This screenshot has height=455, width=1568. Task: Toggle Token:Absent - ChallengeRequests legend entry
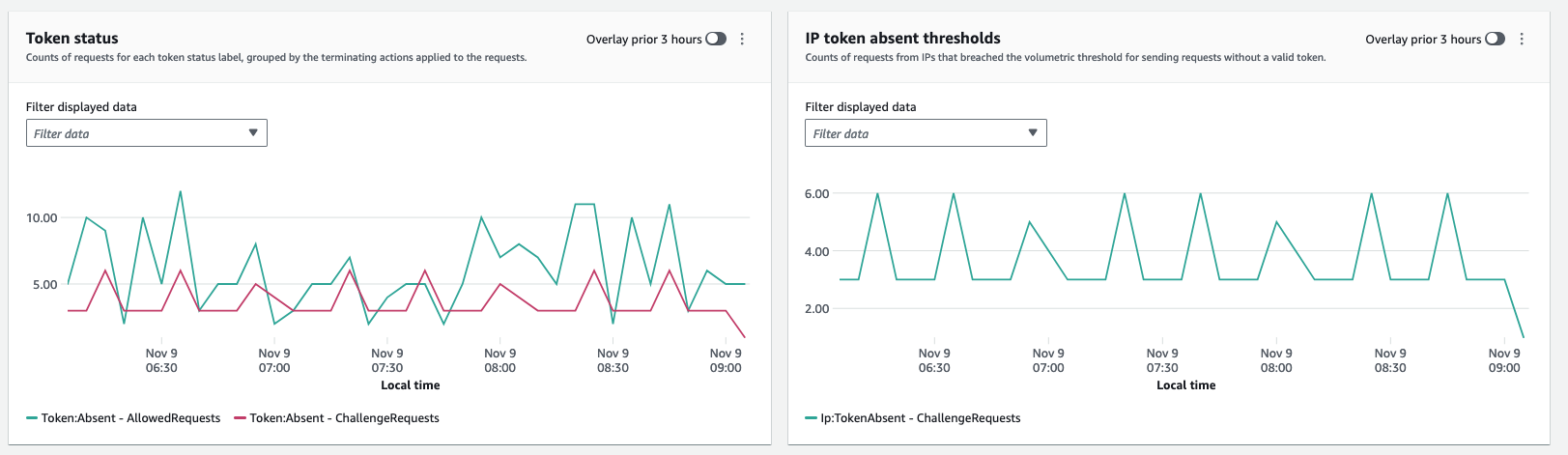click(x=337, y=418)
